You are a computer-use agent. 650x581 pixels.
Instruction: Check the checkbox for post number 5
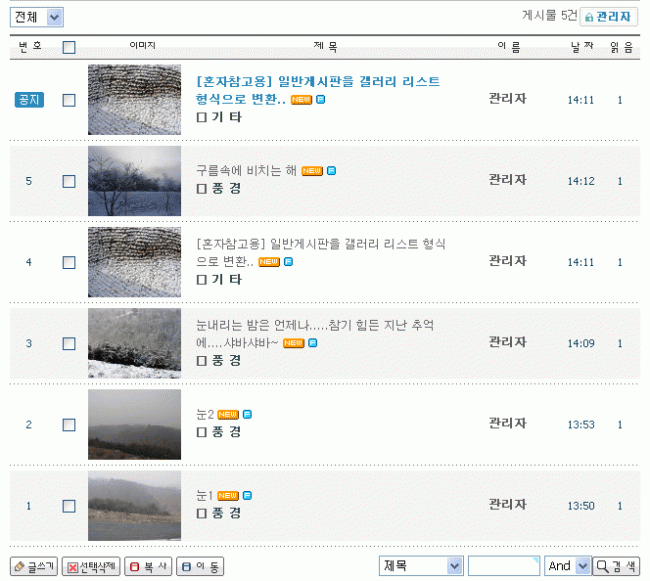[x=69, y=181]
